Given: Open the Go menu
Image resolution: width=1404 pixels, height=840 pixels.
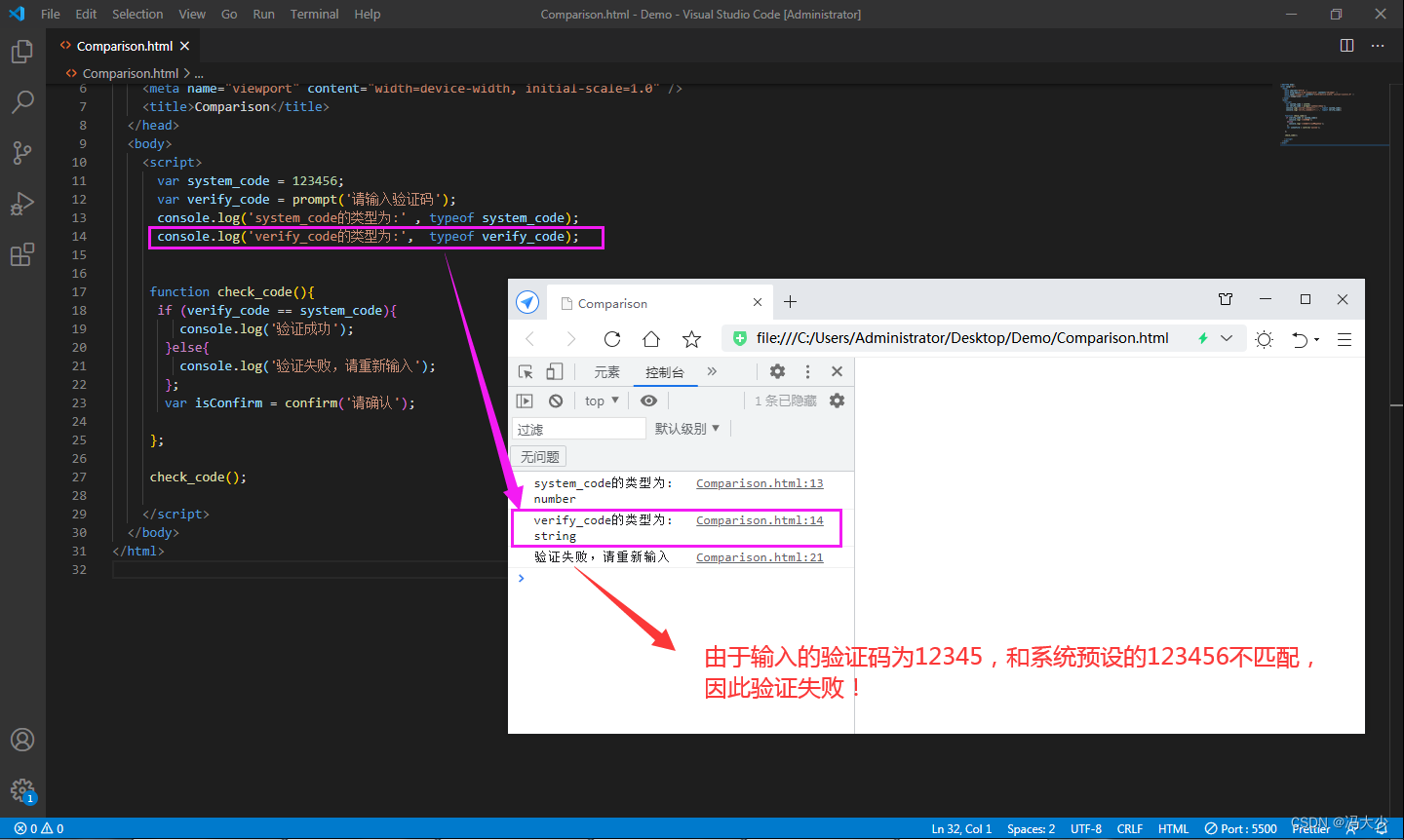Looking at the screenshot, I should pos(229,14).
